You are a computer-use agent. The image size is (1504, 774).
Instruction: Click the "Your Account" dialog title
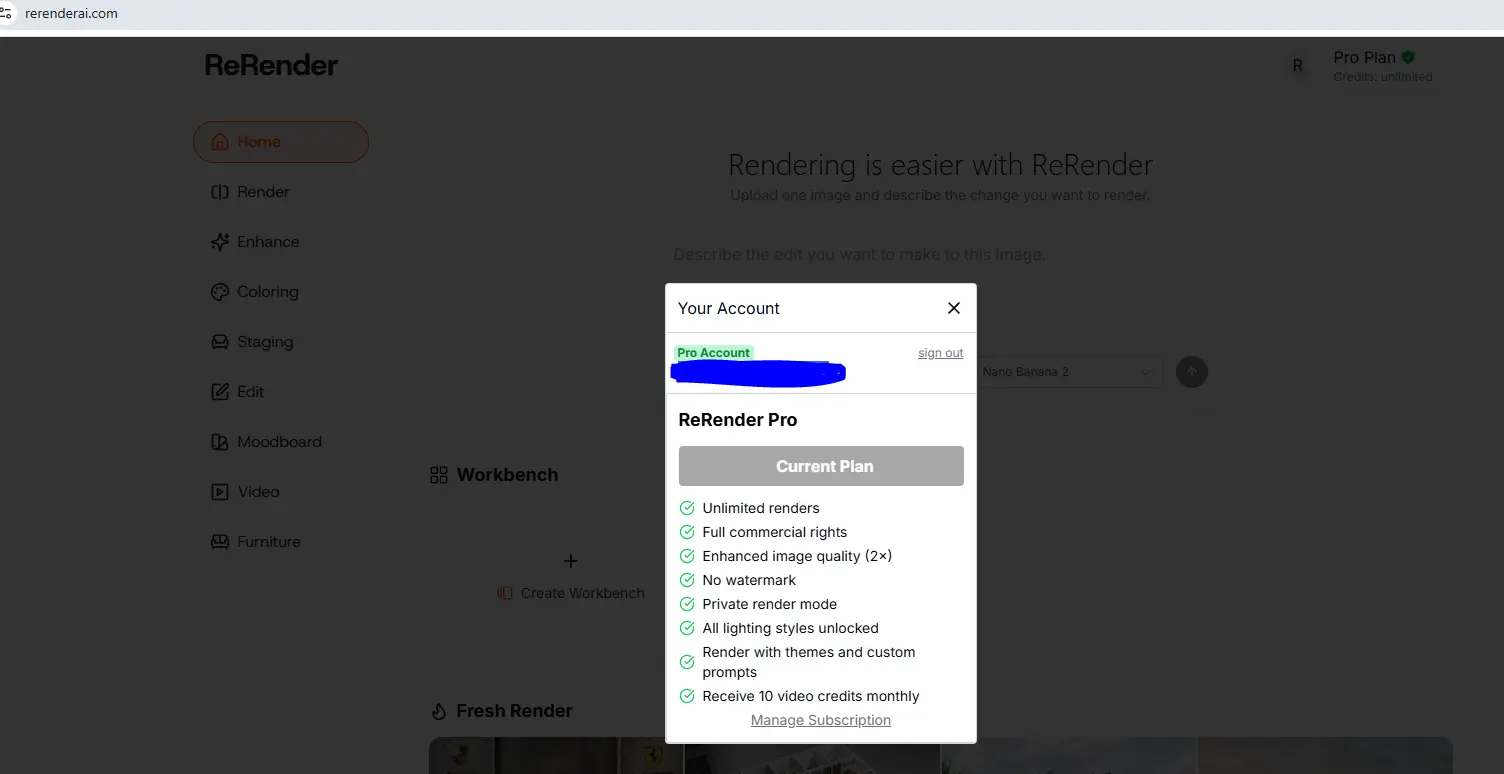tap(729, 308)
